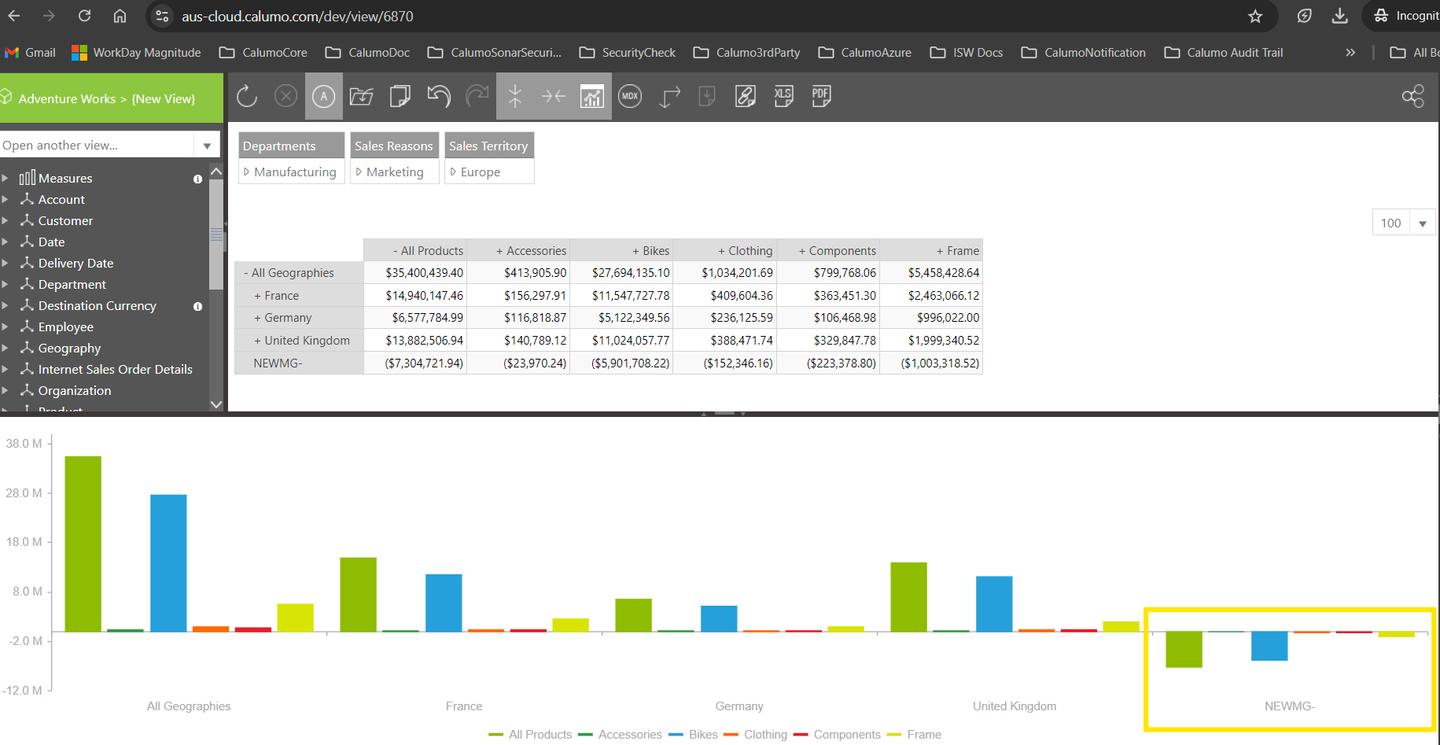Click the refresh view toolbar icon
Image resolution: width=1440 pixels, height=745 pixels.
coord(247,96)
